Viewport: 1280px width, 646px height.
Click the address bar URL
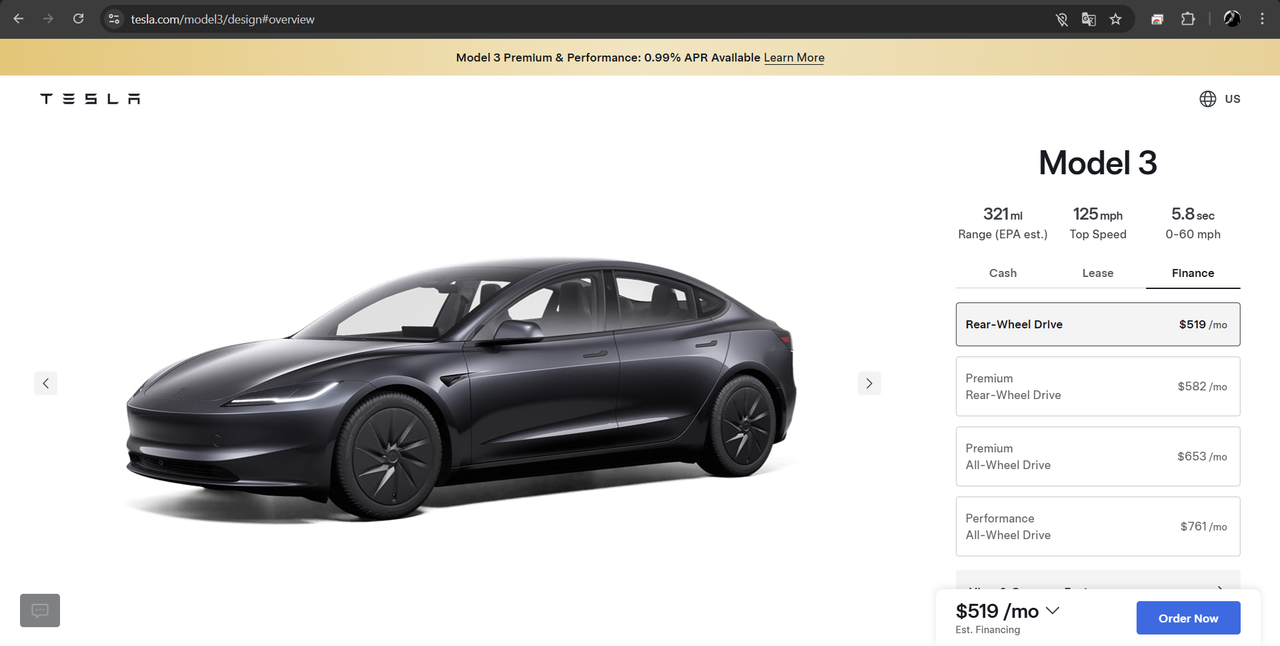click(x=222, y=19)
